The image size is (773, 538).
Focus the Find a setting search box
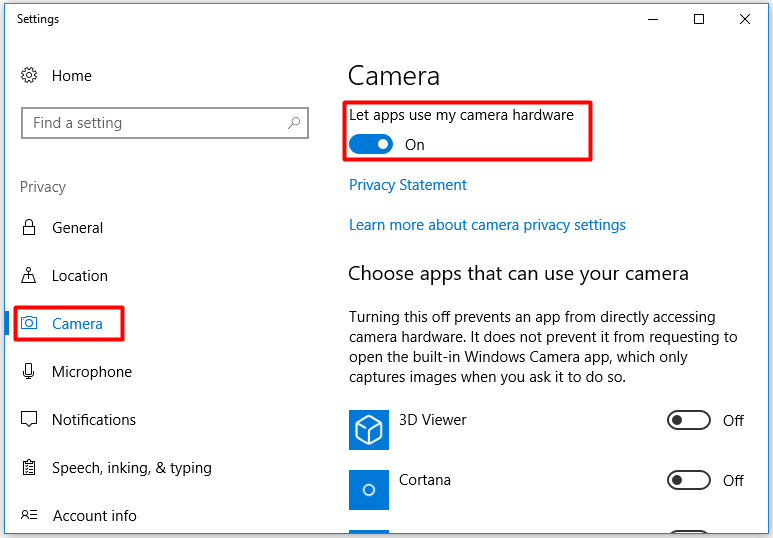[165, 123]
